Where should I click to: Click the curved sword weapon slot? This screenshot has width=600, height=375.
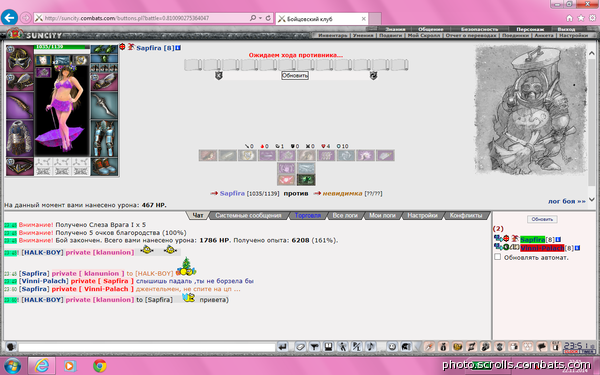click(20, 106)
